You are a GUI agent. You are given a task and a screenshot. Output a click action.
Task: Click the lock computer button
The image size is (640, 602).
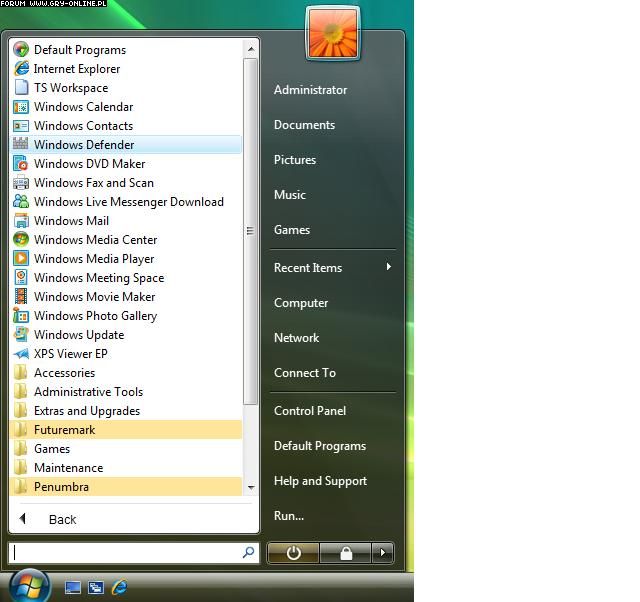pos(345,553)
